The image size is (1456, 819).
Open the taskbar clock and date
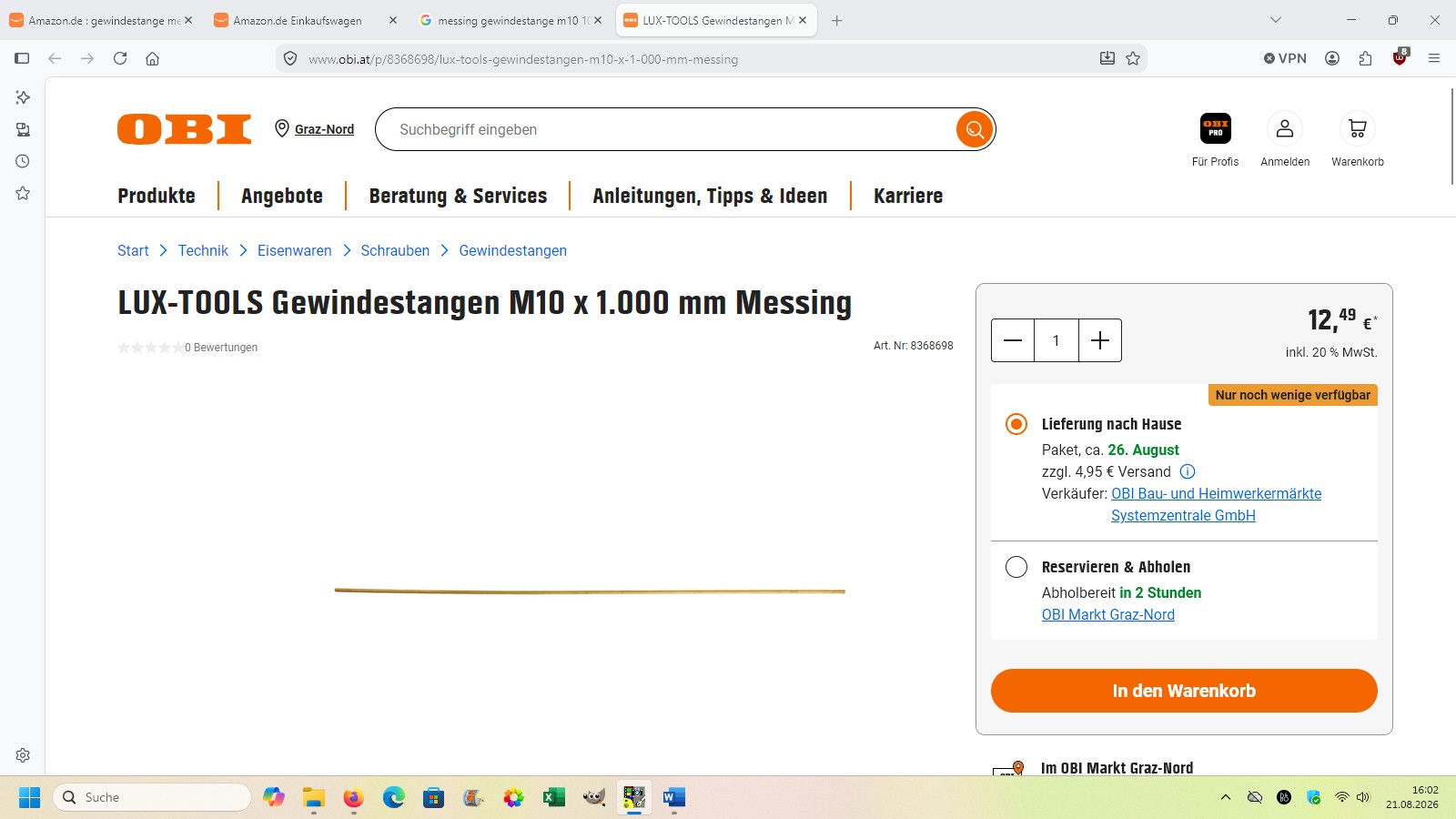pos(1412,797)
